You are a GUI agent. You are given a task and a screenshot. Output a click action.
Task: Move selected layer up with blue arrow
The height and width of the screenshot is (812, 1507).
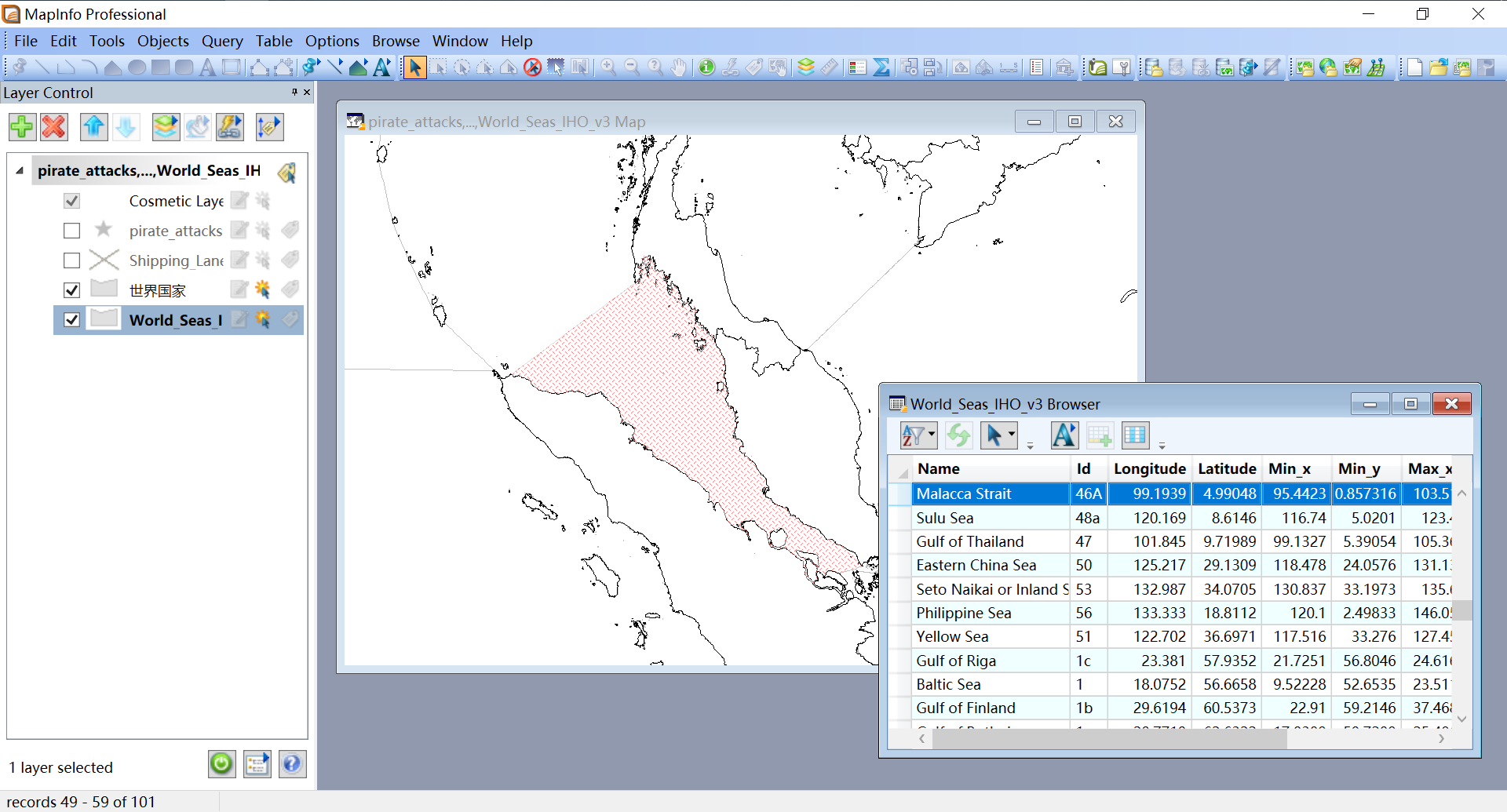(94, 127)
